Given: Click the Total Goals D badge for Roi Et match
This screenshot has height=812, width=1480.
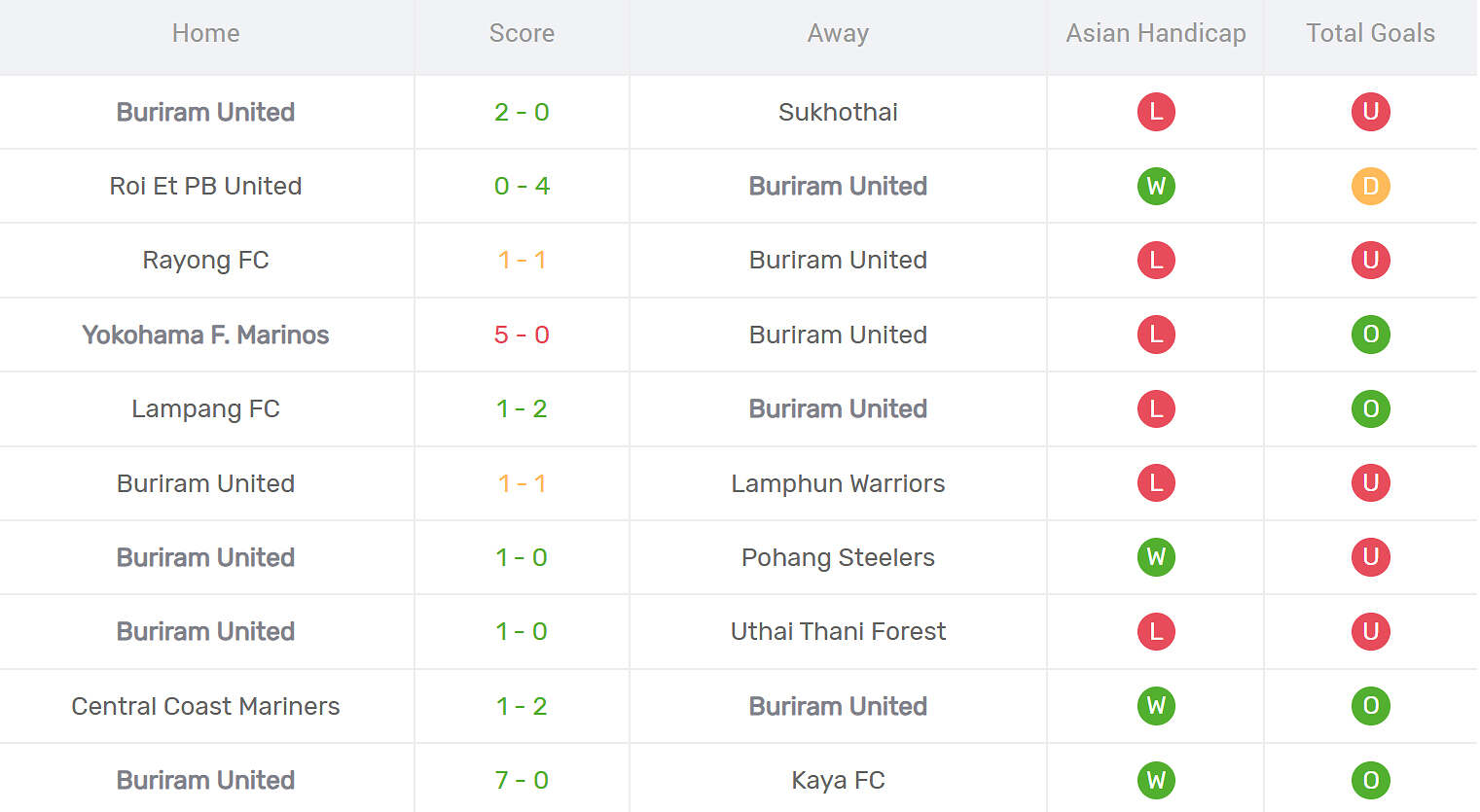Looking at the screenshot, I should point(1370,186).
